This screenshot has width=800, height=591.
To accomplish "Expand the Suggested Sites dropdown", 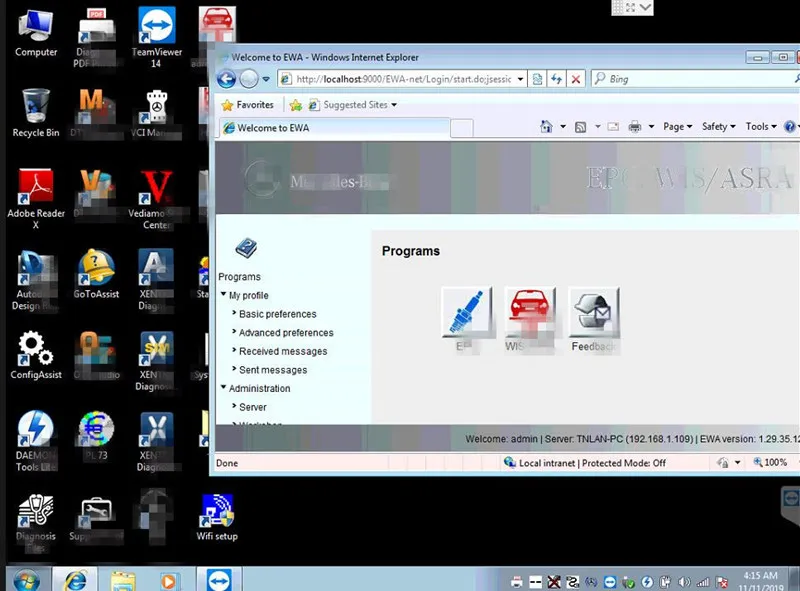I will [394, 105].
